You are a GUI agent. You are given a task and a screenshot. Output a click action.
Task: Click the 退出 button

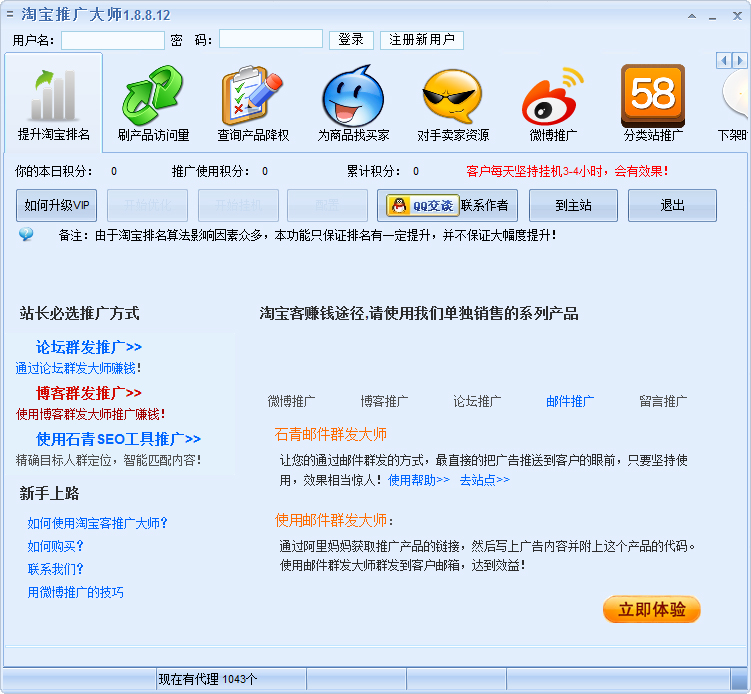[672, 205]
